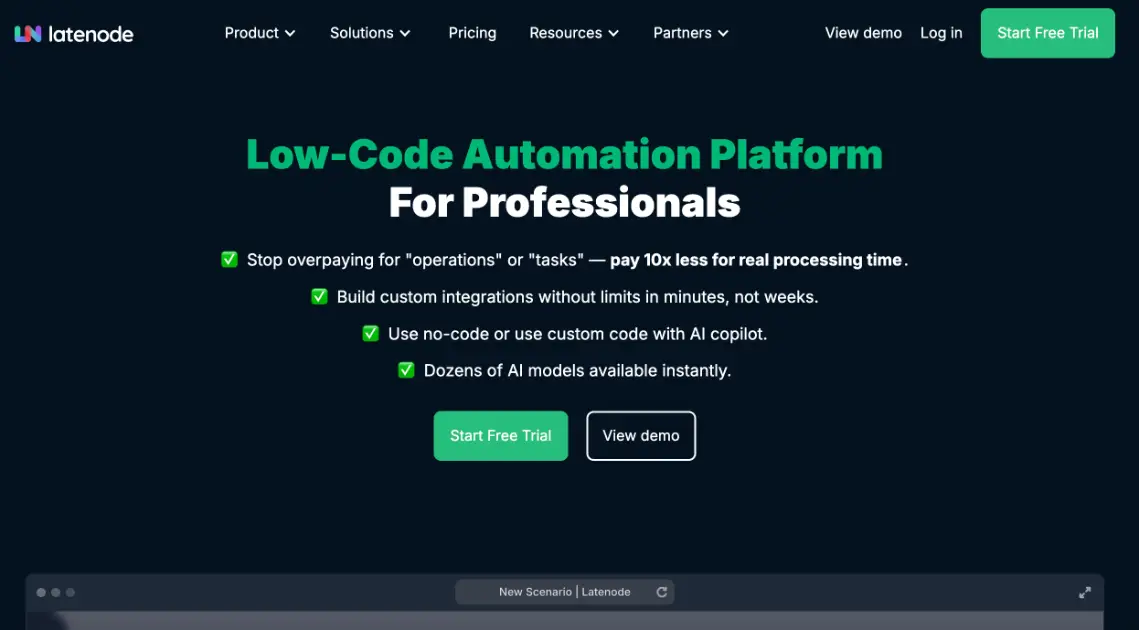Go to the Pricing page
This screenshot has height=630, width=1139.
coord(472,33)
